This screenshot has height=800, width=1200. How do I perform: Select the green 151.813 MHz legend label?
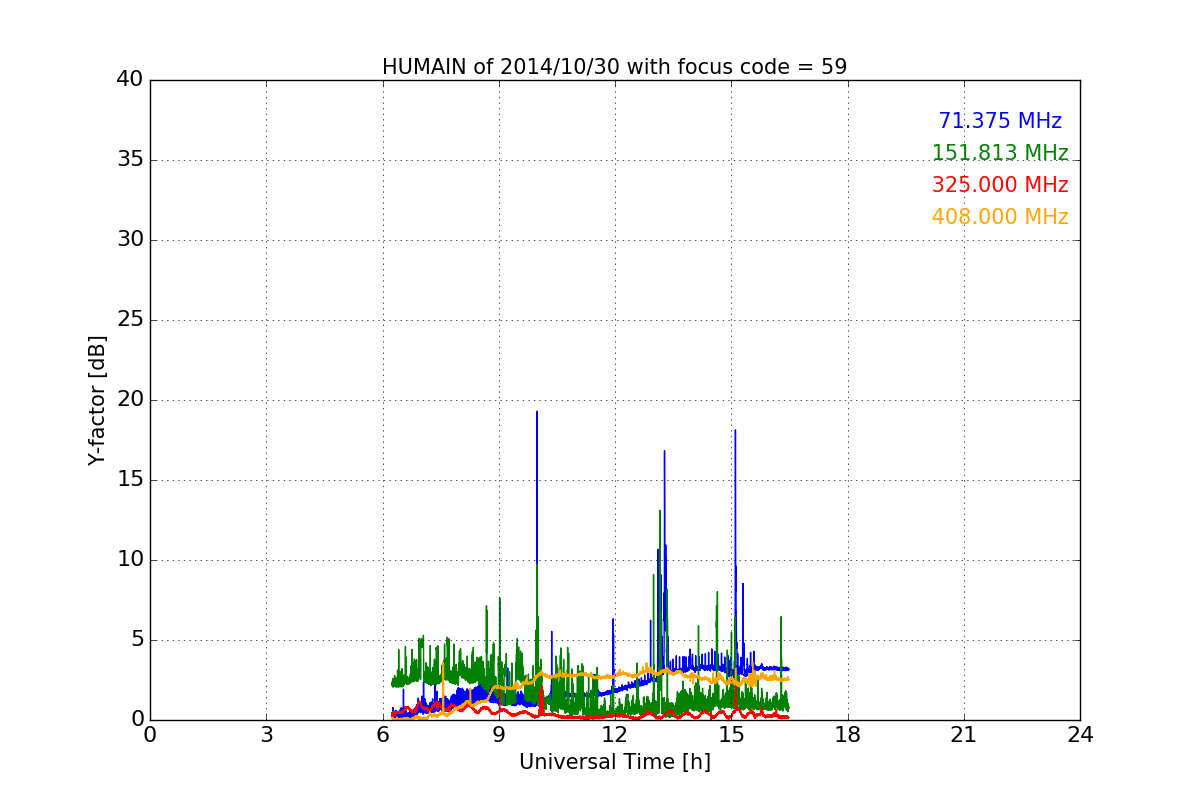(x=999, y=153)
